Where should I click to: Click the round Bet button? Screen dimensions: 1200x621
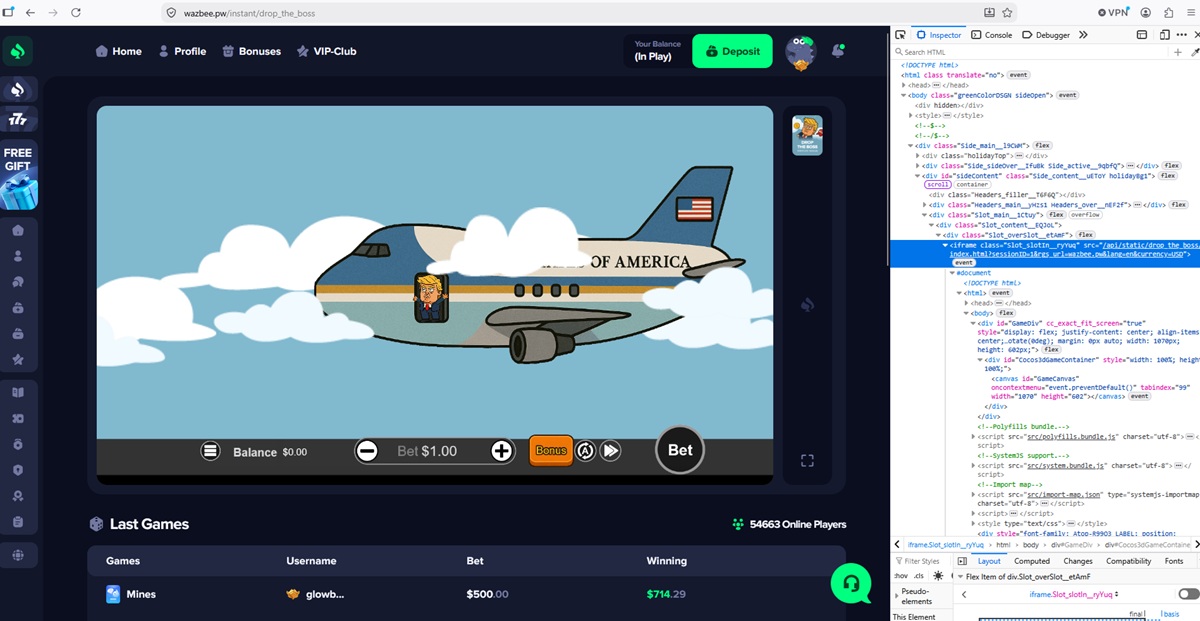pyautogui.click(x=680, y=450)
